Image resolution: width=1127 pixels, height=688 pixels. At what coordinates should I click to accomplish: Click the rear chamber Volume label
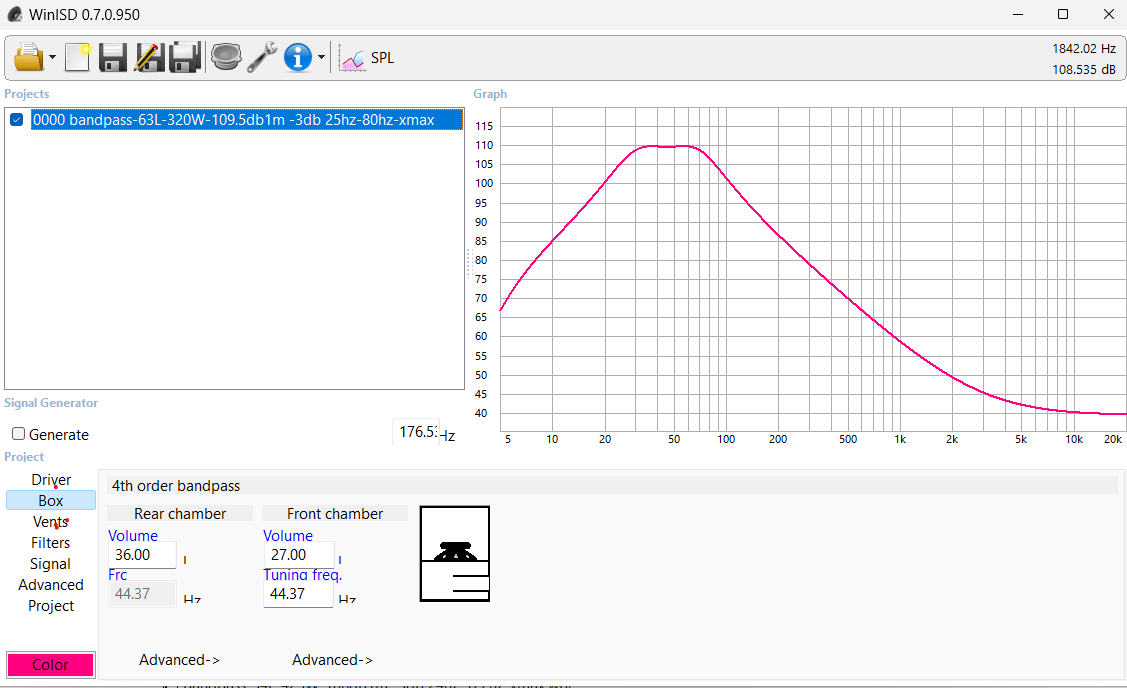pos(133,536)
